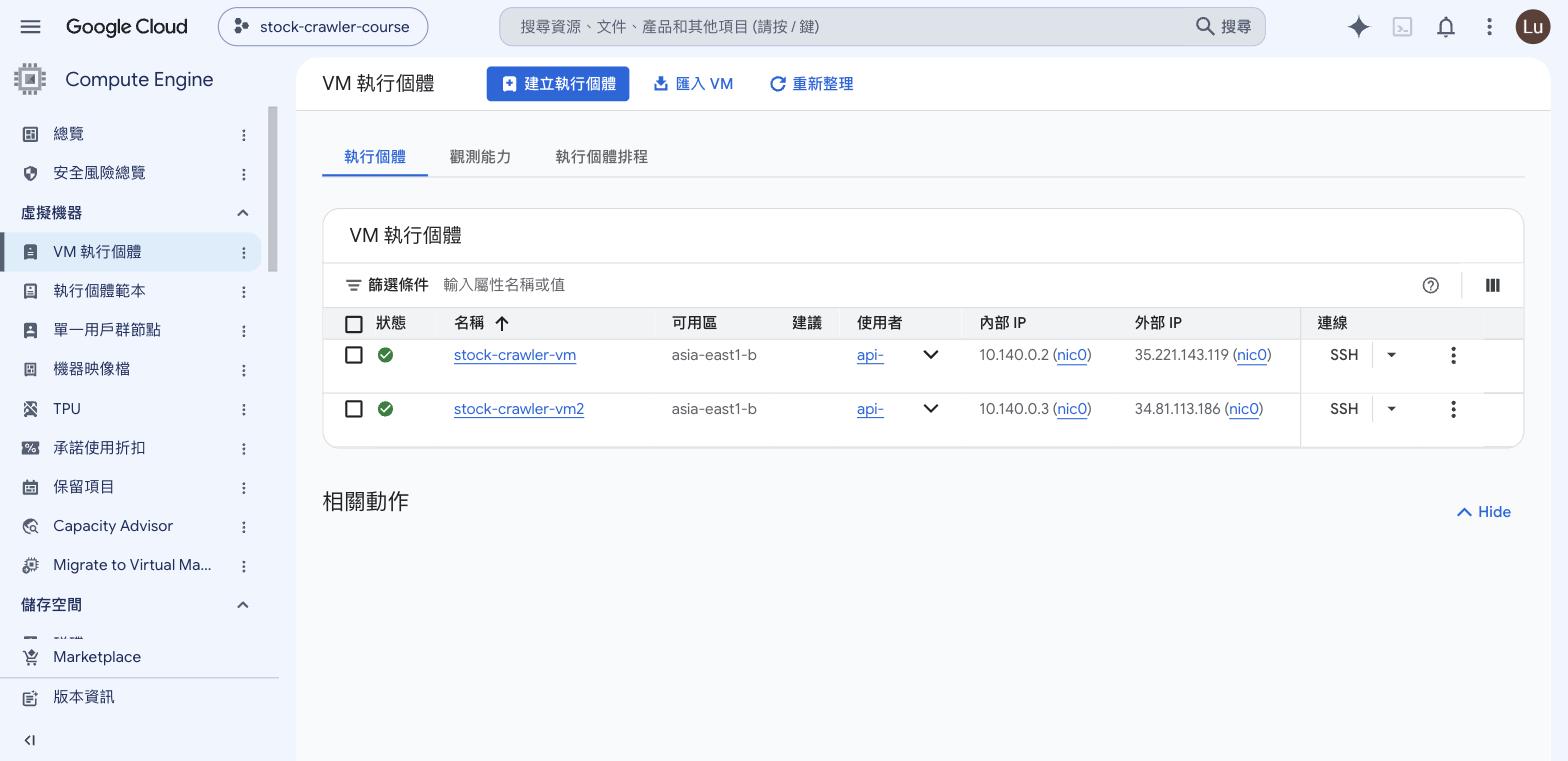Open the filter help question icon
1568x761 pixels.
point(1430,285)
